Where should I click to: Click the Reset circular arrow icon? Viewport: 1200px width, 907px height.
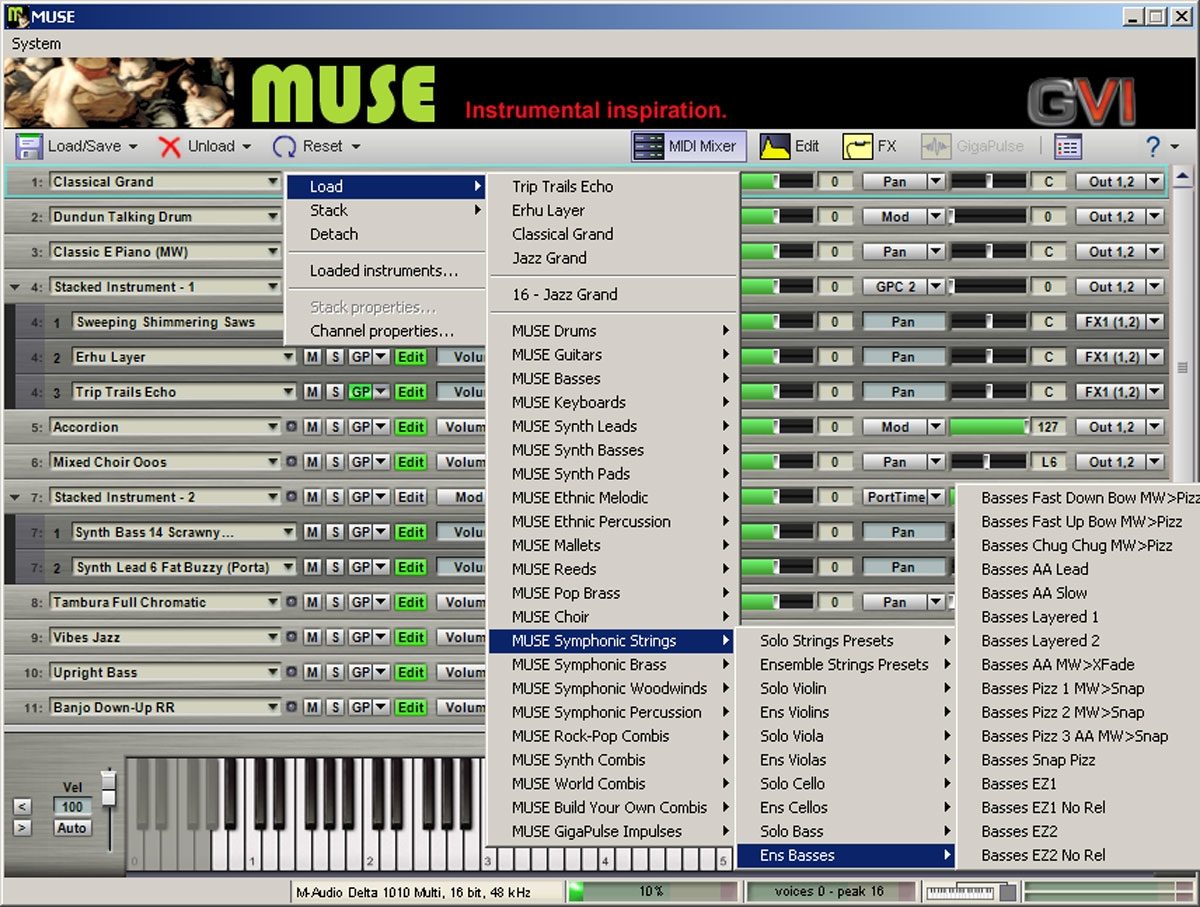(284, 146)
